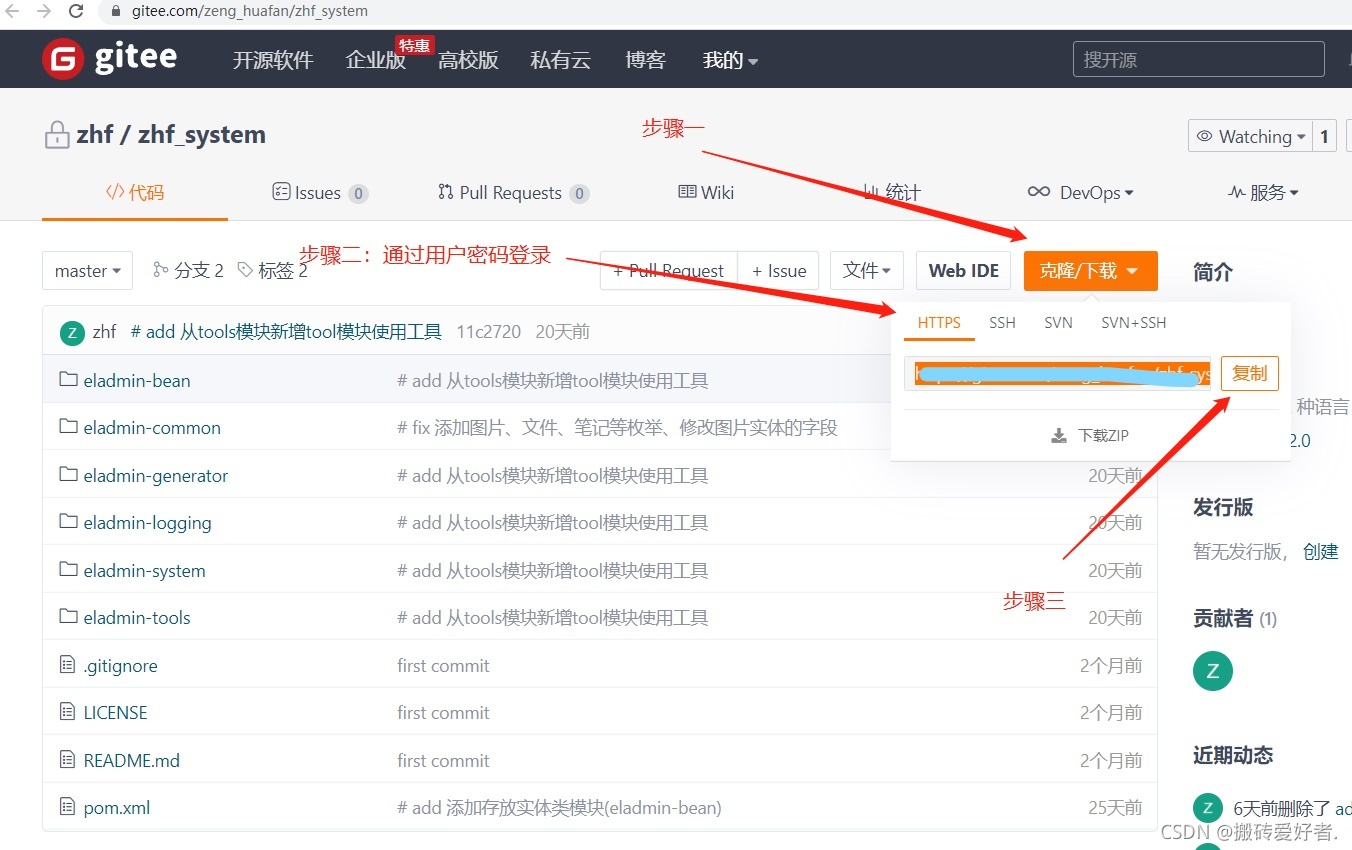Click the eladmin-bean folder icon
The image size is (1352, 850).
(68, 379)
